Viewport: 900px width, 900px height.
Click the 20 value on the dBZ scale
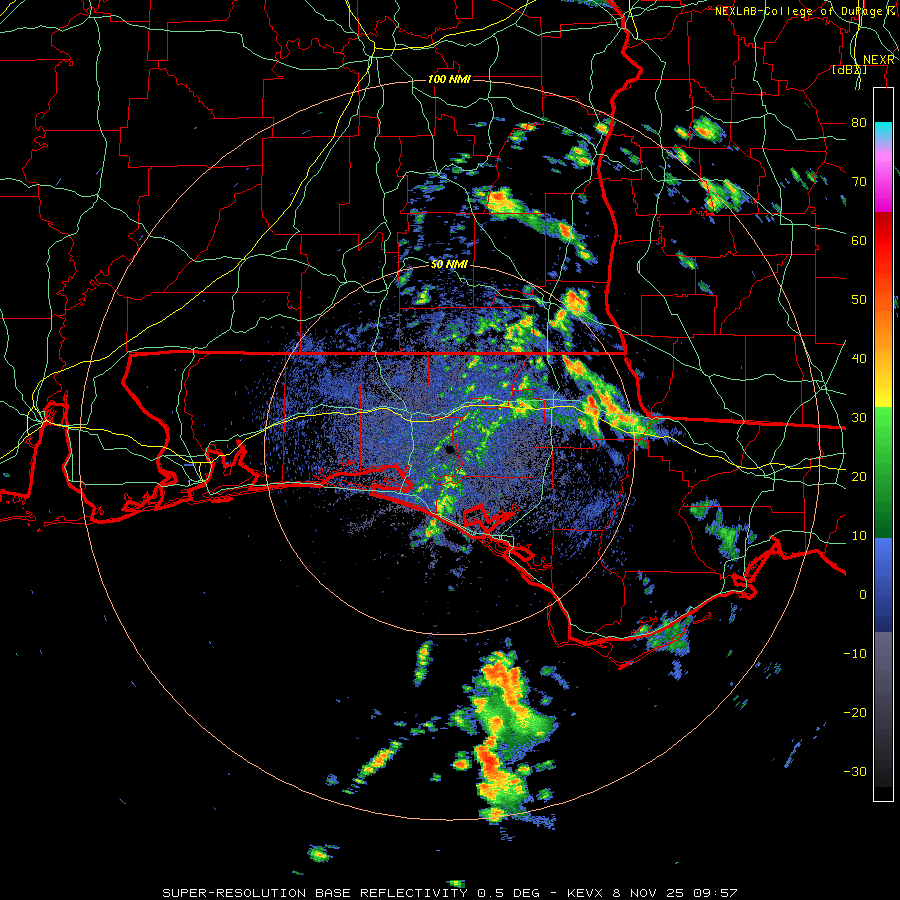tap(859, 476)
